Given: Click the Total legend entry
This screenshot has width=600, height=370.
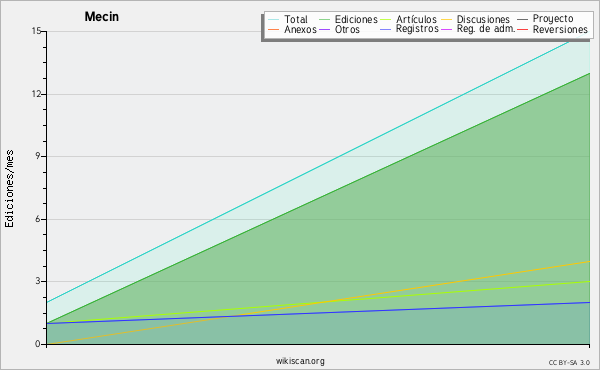Looking at the screenshot, I should [x=288, y=19].
